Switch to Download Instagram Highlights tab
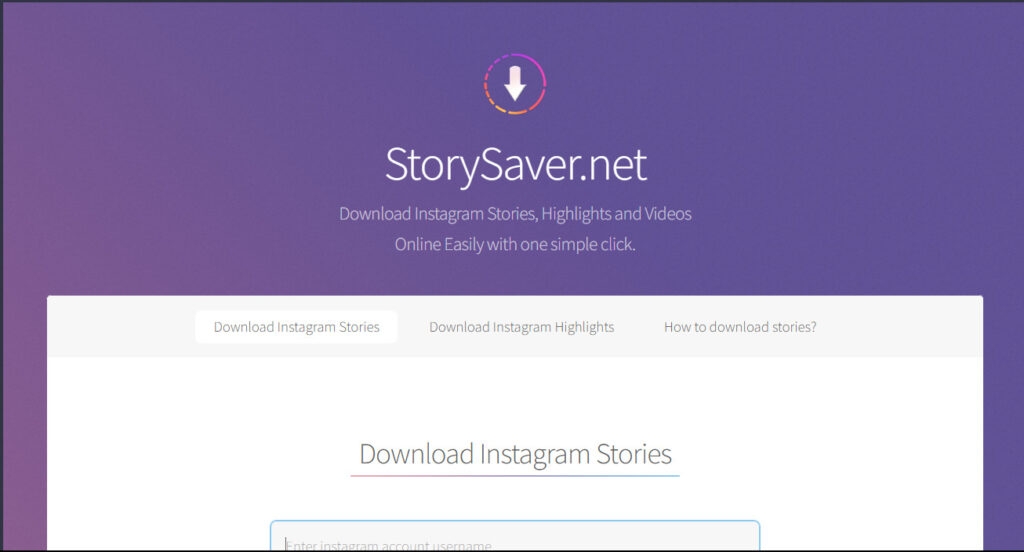The width and height of the screenshot is (1024, 552). (521, 327)
